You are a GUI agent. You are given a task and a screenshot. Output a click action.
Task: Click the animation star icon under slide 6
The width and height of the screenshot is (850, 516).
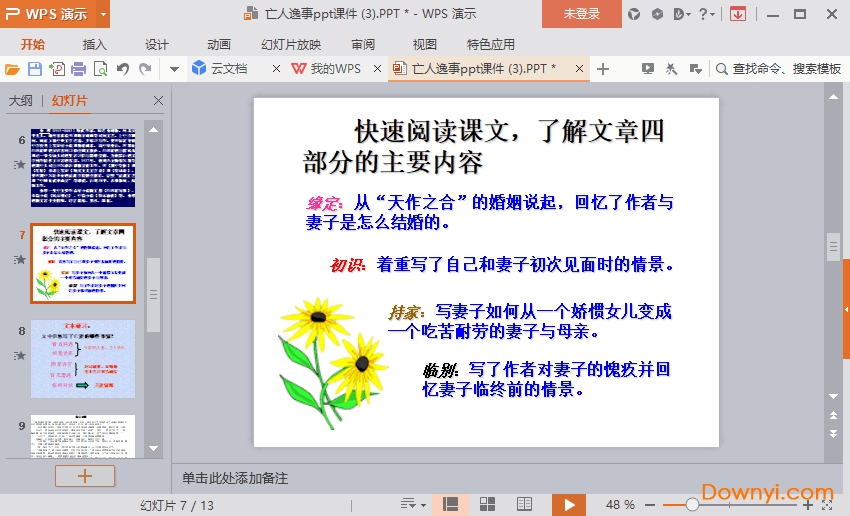[x=20, y=164]
